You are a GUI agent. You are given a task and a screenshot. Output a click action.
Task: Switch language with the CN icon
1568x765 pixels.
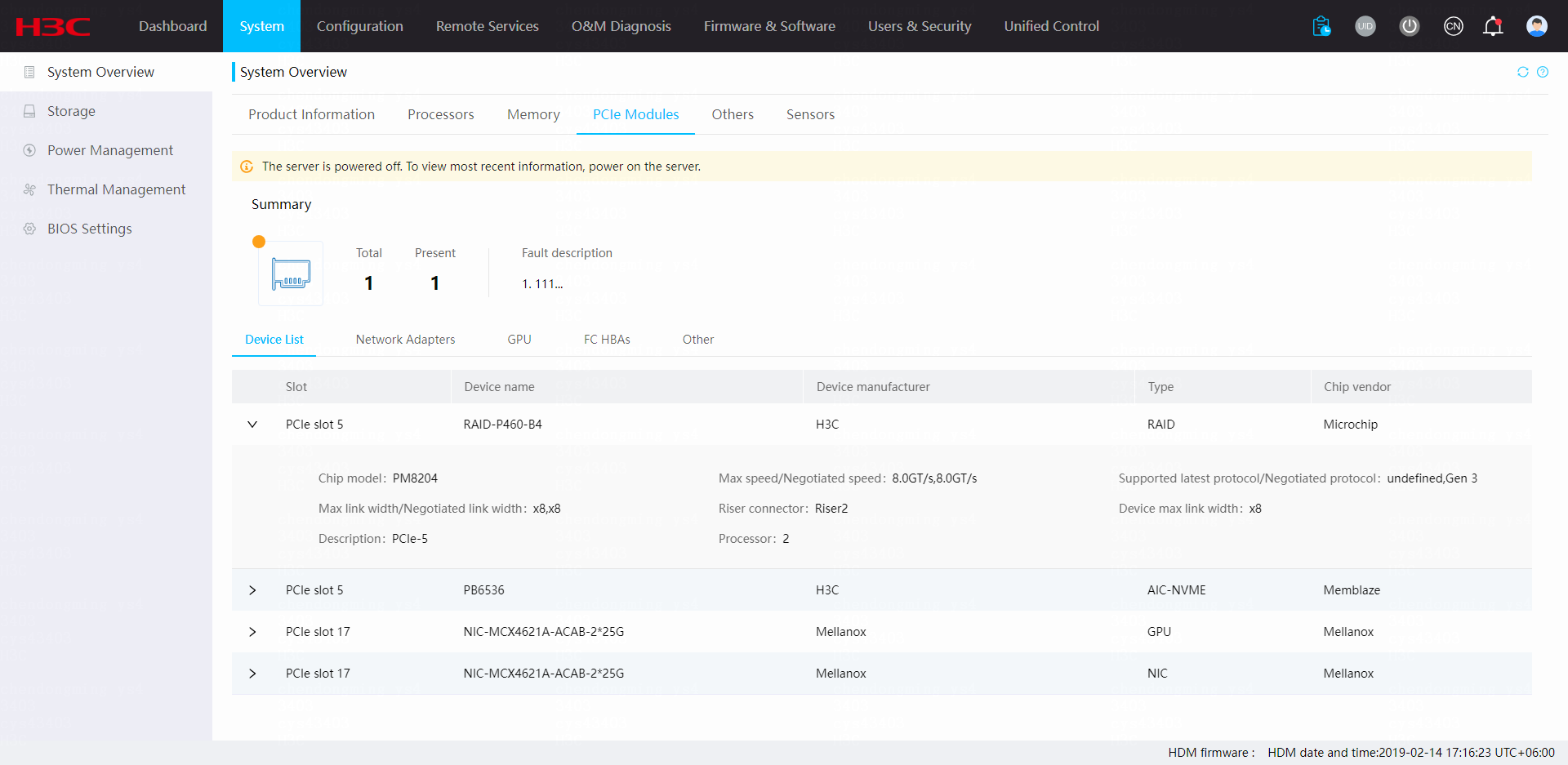(1454, 26)
